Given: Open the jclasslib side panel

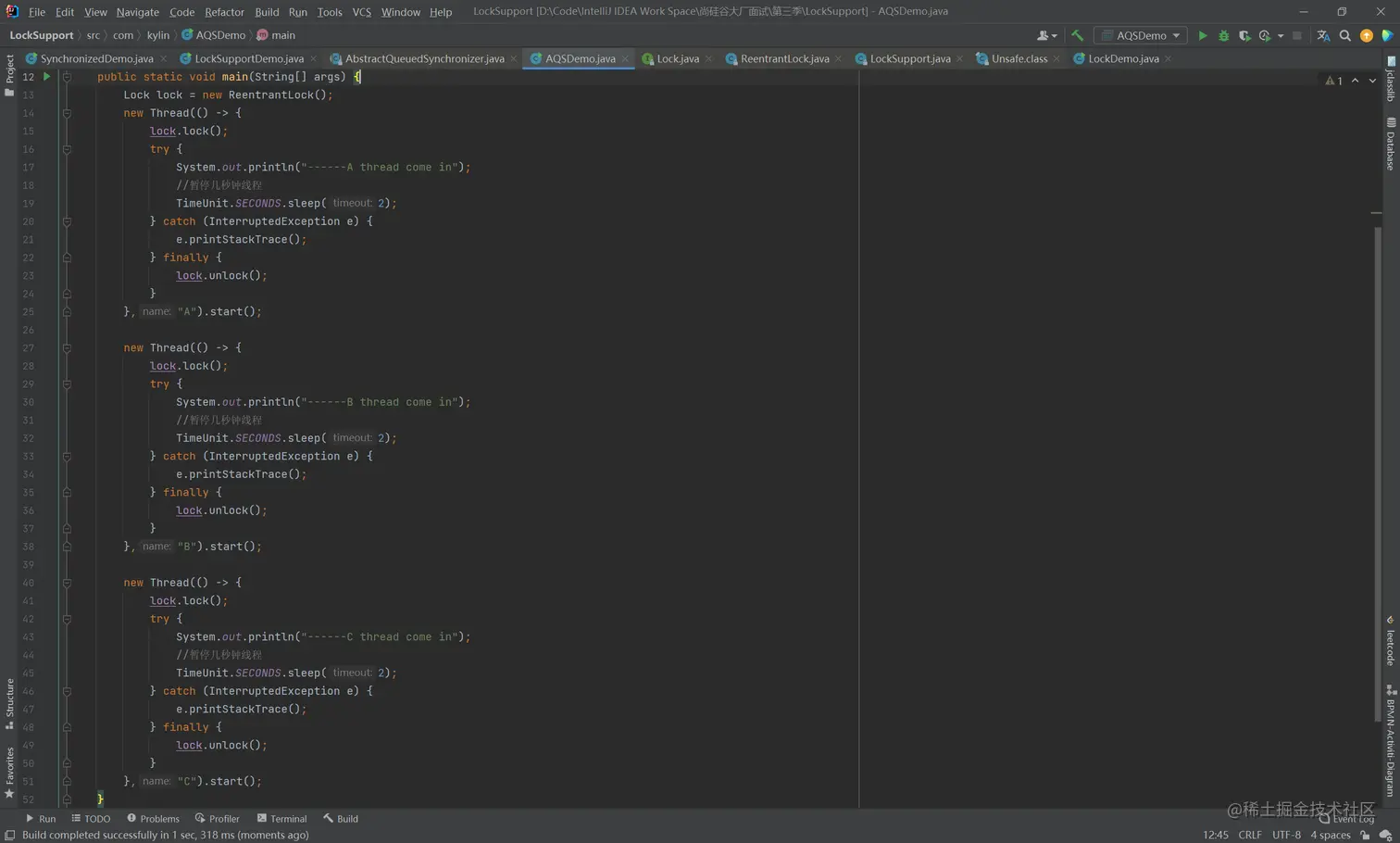Looking at the screenshot, I should pyautogui.click(x=1391, y=79).
